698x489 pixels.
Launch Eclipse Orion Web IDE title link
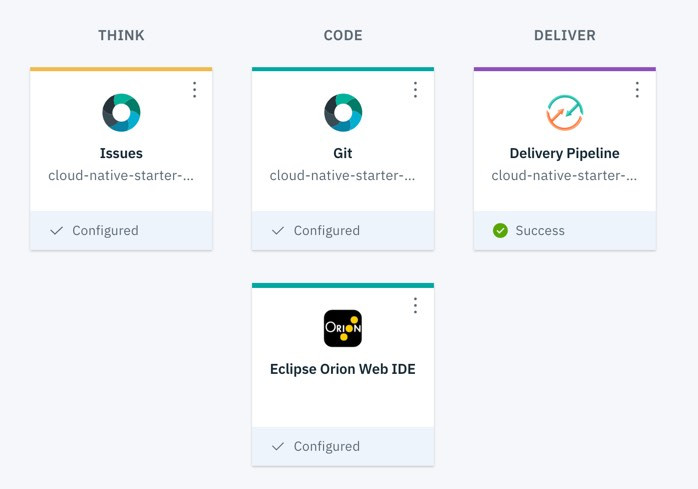coord(343,369)
